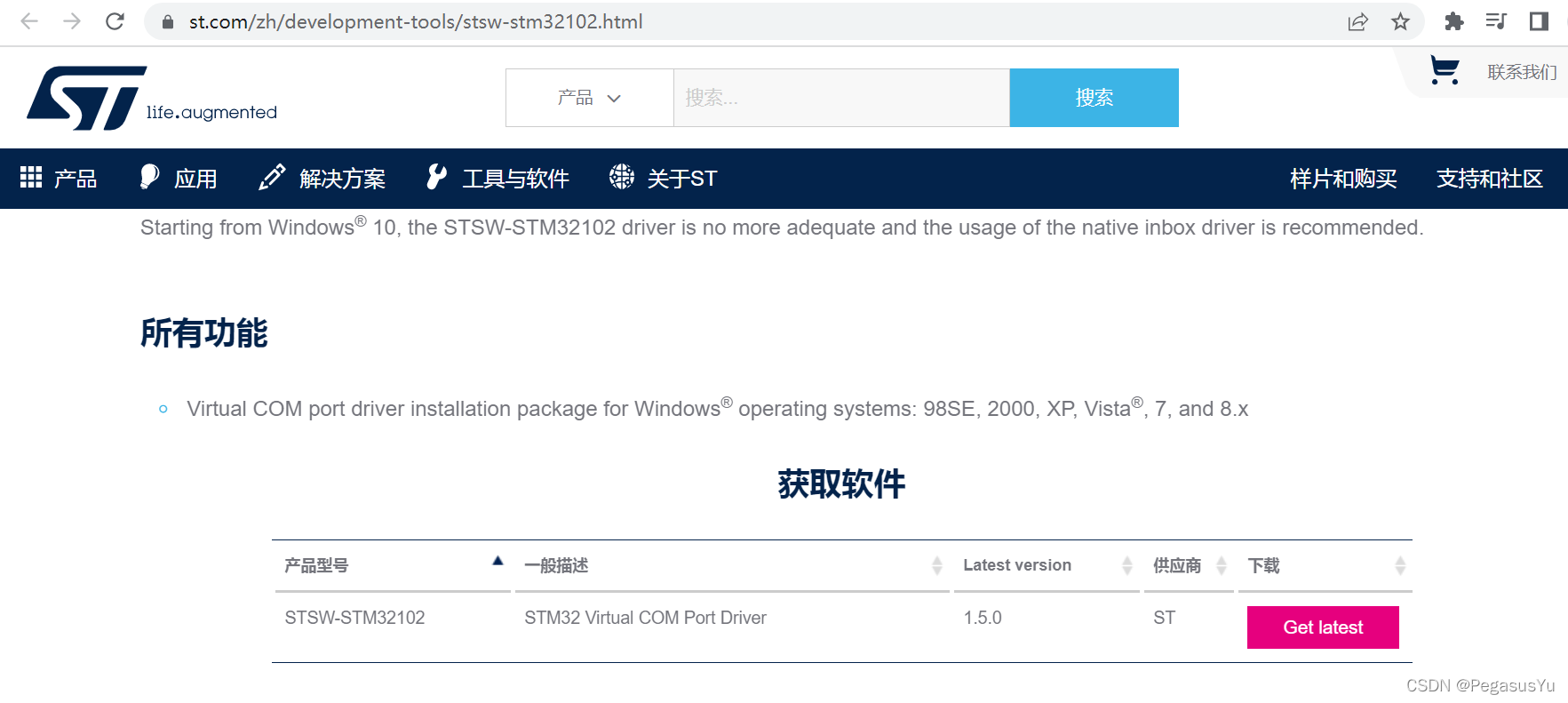
Task: Select the STSW-STM32102 table cell
Action: point(354,618)
